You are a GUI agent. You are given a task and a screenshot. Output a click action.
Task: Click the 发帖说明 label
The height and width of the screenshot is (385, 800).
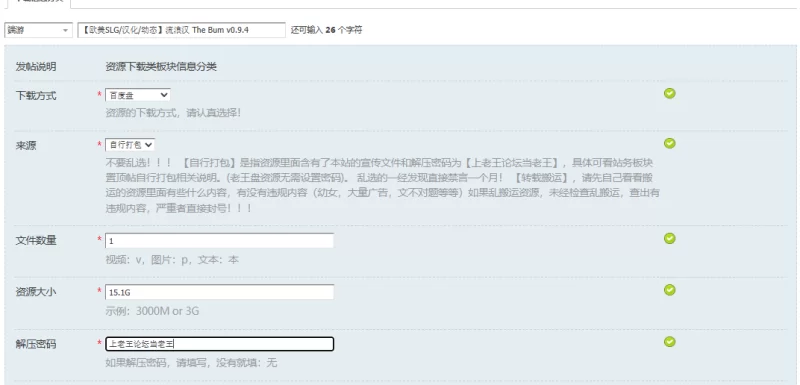point(36,67)
